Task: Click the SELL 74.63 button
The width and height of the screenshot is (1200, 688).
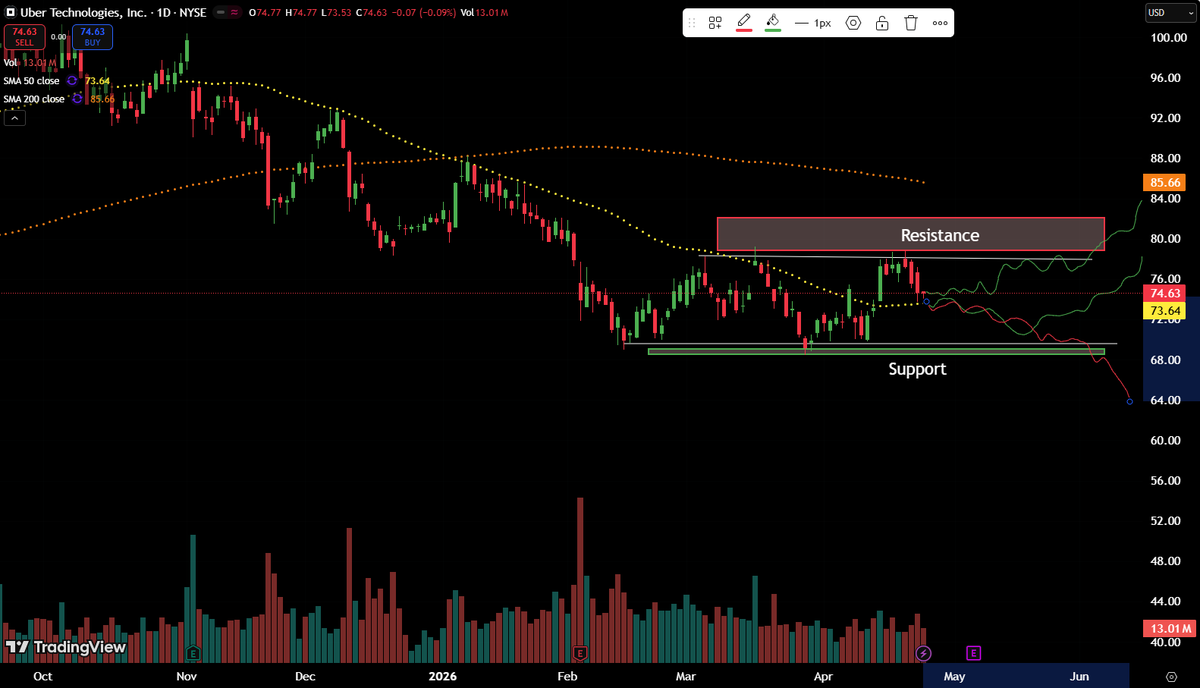Action: coord(24,37)
